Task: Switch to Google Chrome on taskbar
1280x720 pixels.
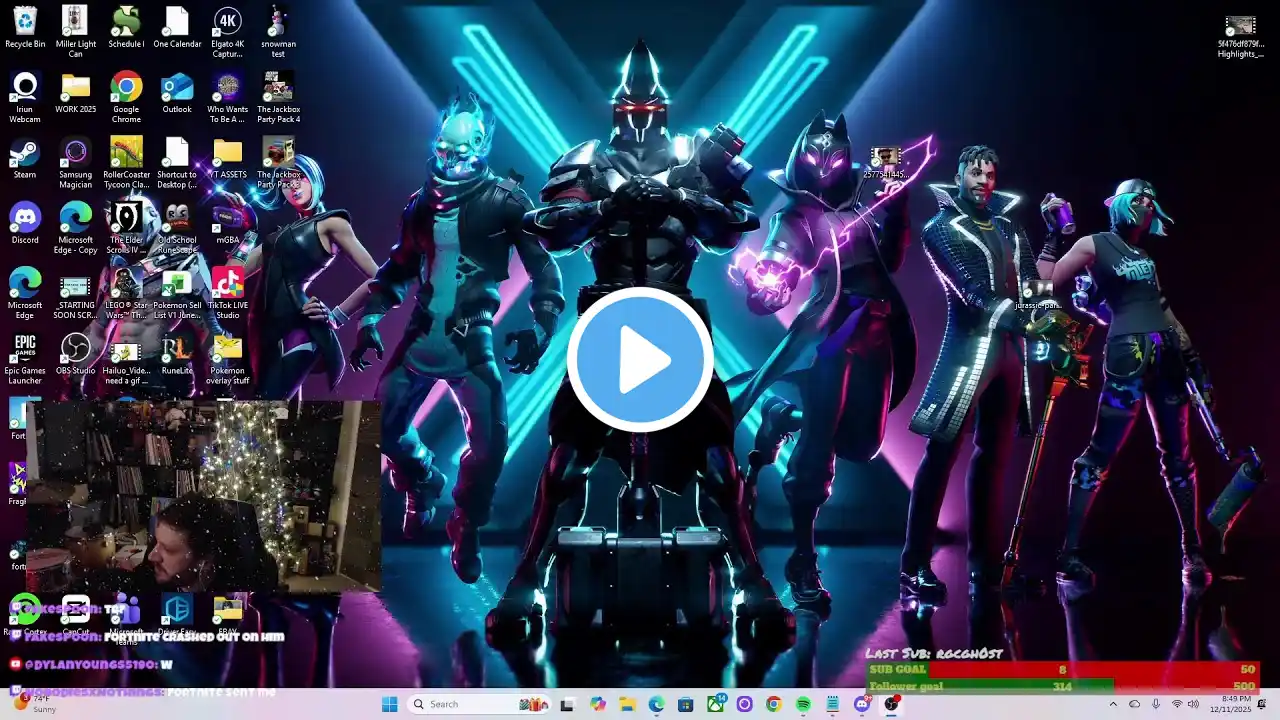Action: click(773, 704)
